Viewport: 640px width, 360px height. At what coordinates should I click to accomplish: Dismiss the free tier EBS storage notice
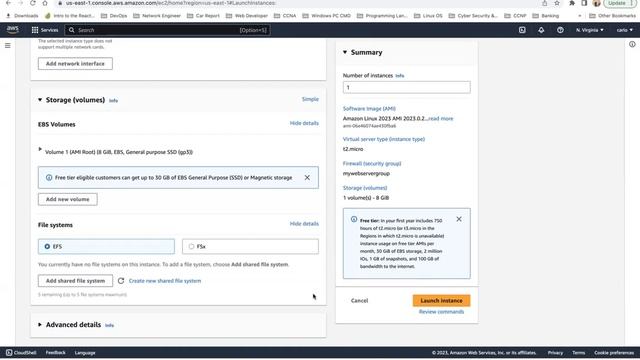307,178
